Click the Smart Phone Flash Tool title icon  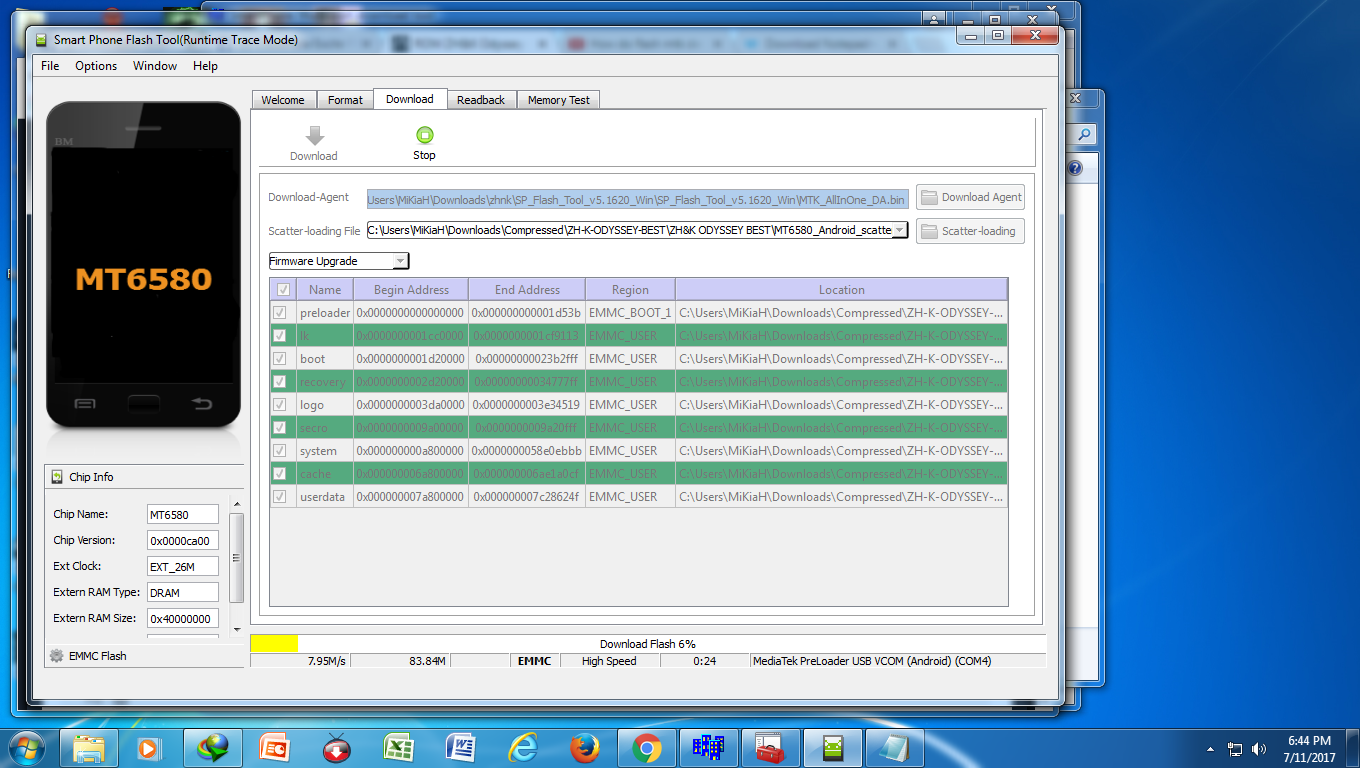click(x=41, y=40)
